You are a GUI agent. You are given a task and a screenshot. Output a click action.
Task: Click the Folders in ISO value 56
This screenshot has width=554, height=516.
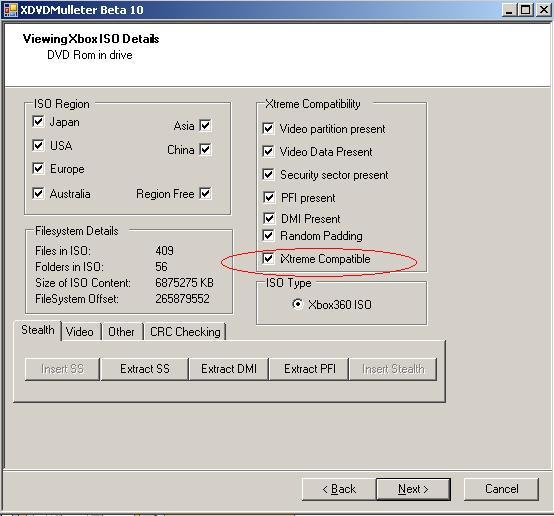click(x=161, y=266)
